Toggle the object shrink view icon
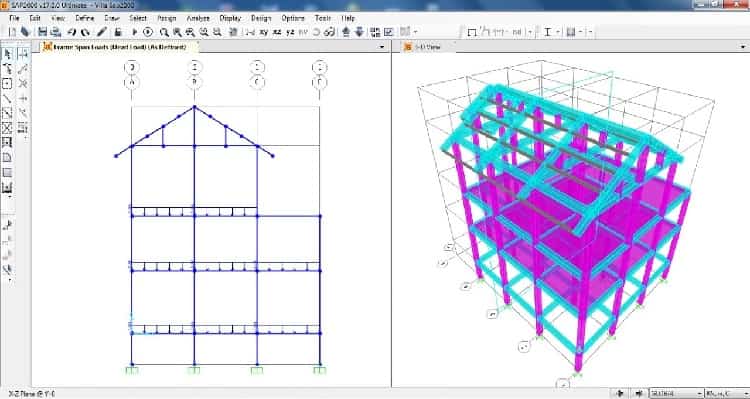 pyautogui.click(x=375, y=32)
